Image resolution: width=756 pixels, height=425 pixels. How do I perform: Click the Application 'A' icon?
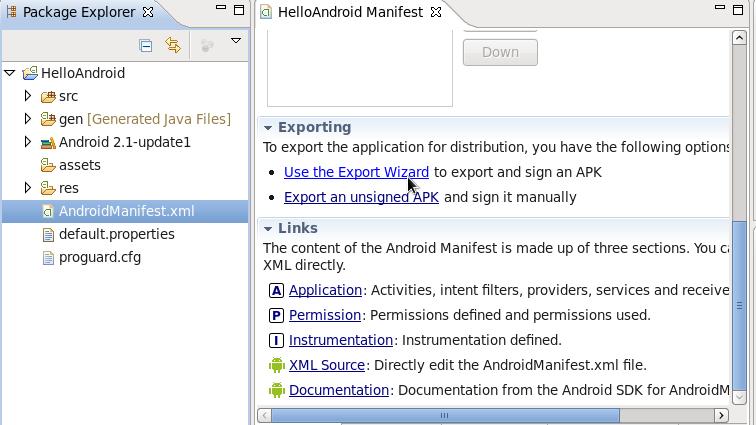[276, 290]
